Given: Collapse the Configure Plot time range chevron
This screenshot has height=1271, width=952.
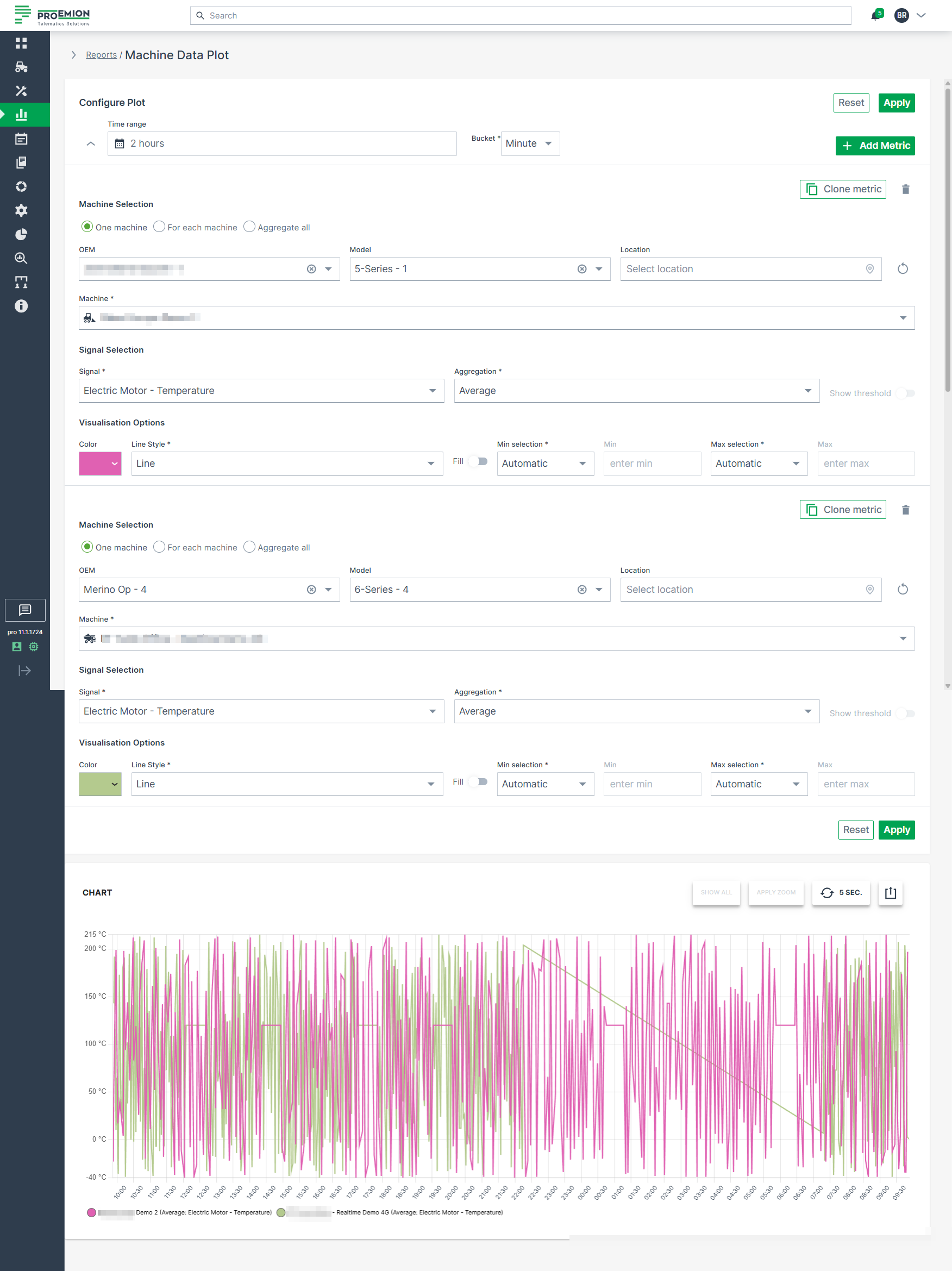Looking at the screenshot, I should coord(91,143).
